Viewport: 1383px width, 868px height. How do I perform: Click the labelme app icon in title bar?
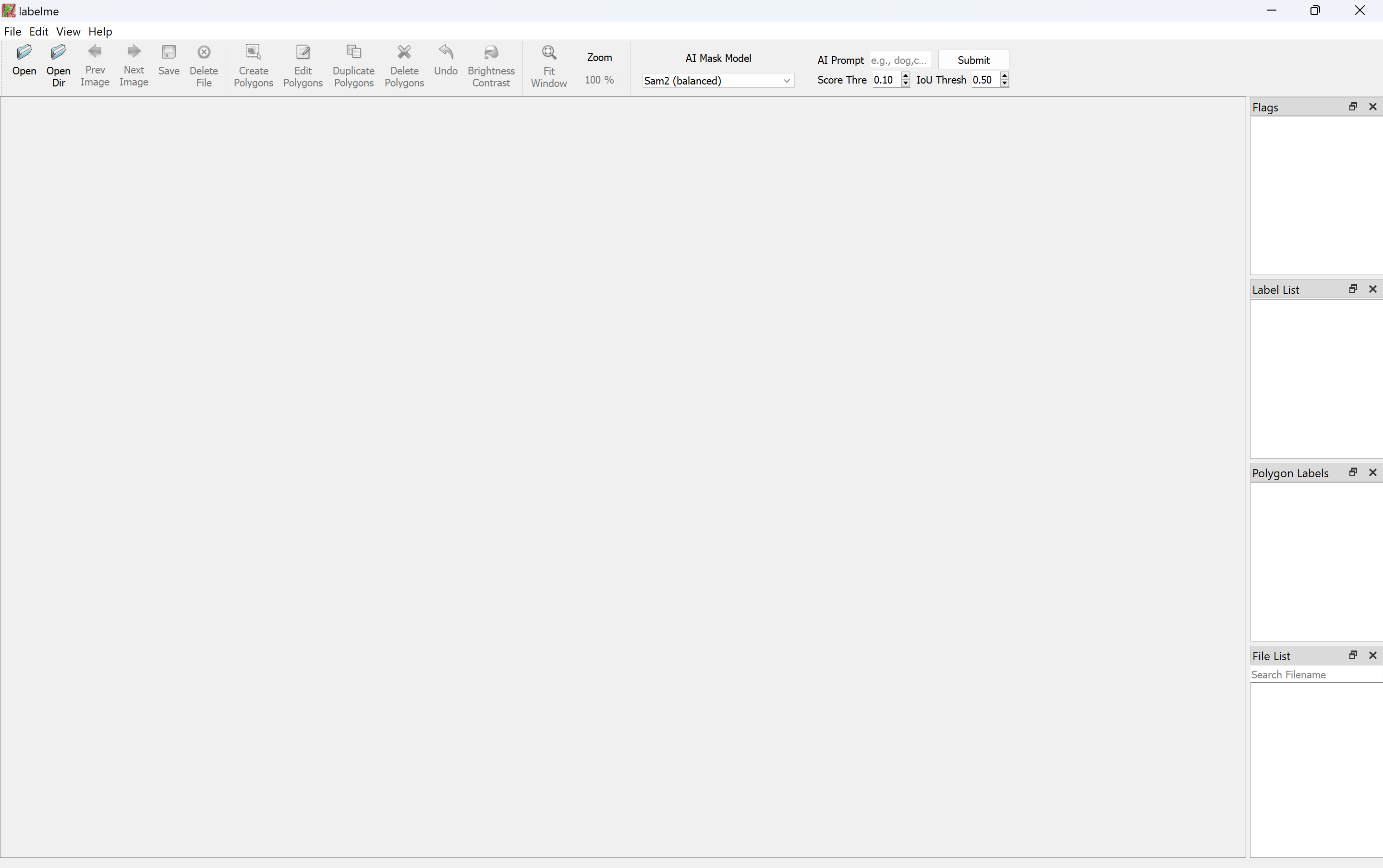tap(9, 11)
